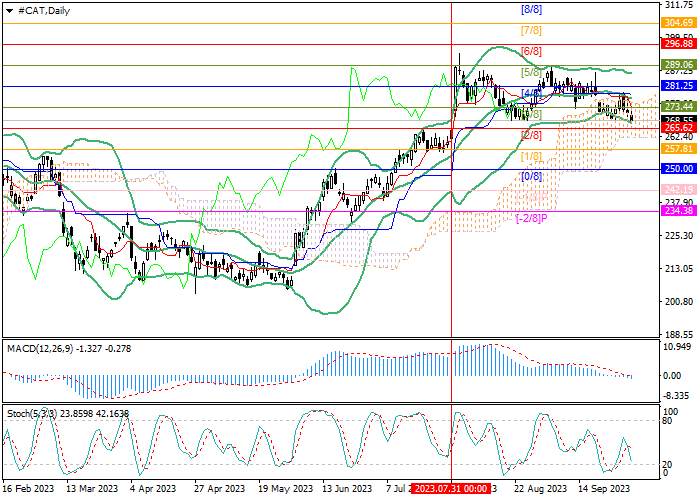The image size is (700, 500).
Task: Select the magenta 234.38 price label
Action: [678, 211]
